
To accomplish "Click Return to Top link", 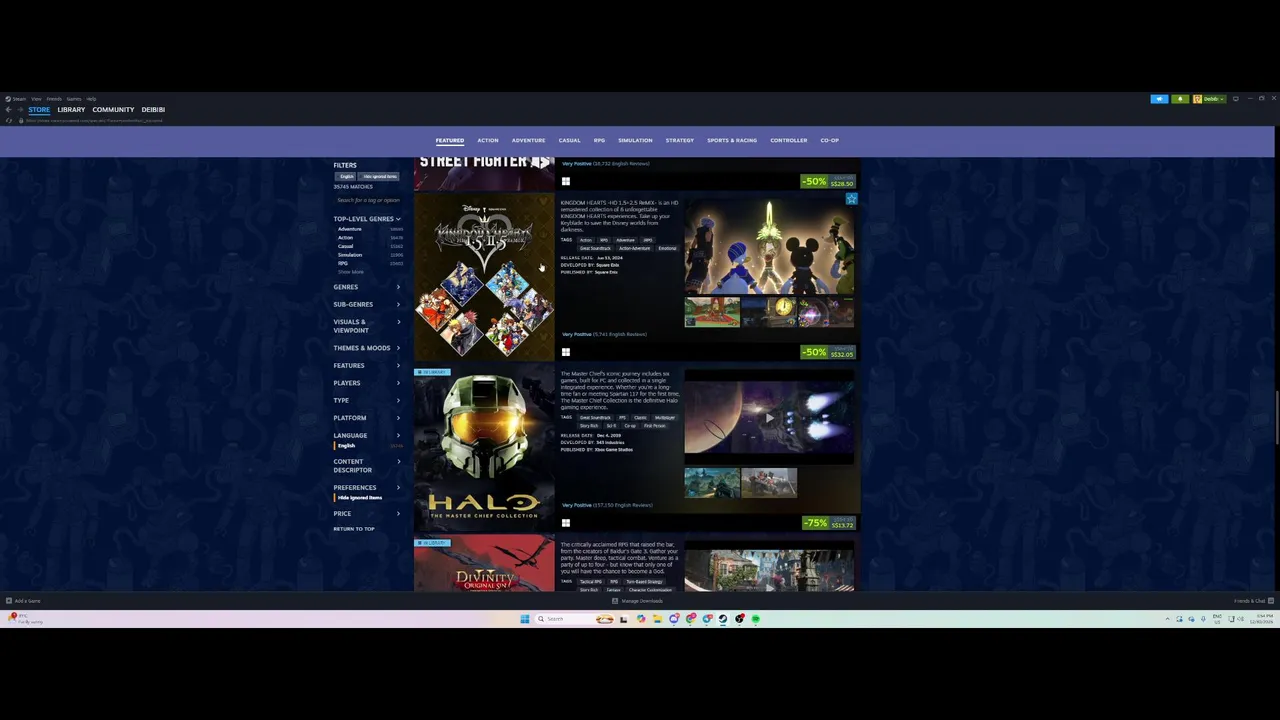I will click(x=354, y=529).
